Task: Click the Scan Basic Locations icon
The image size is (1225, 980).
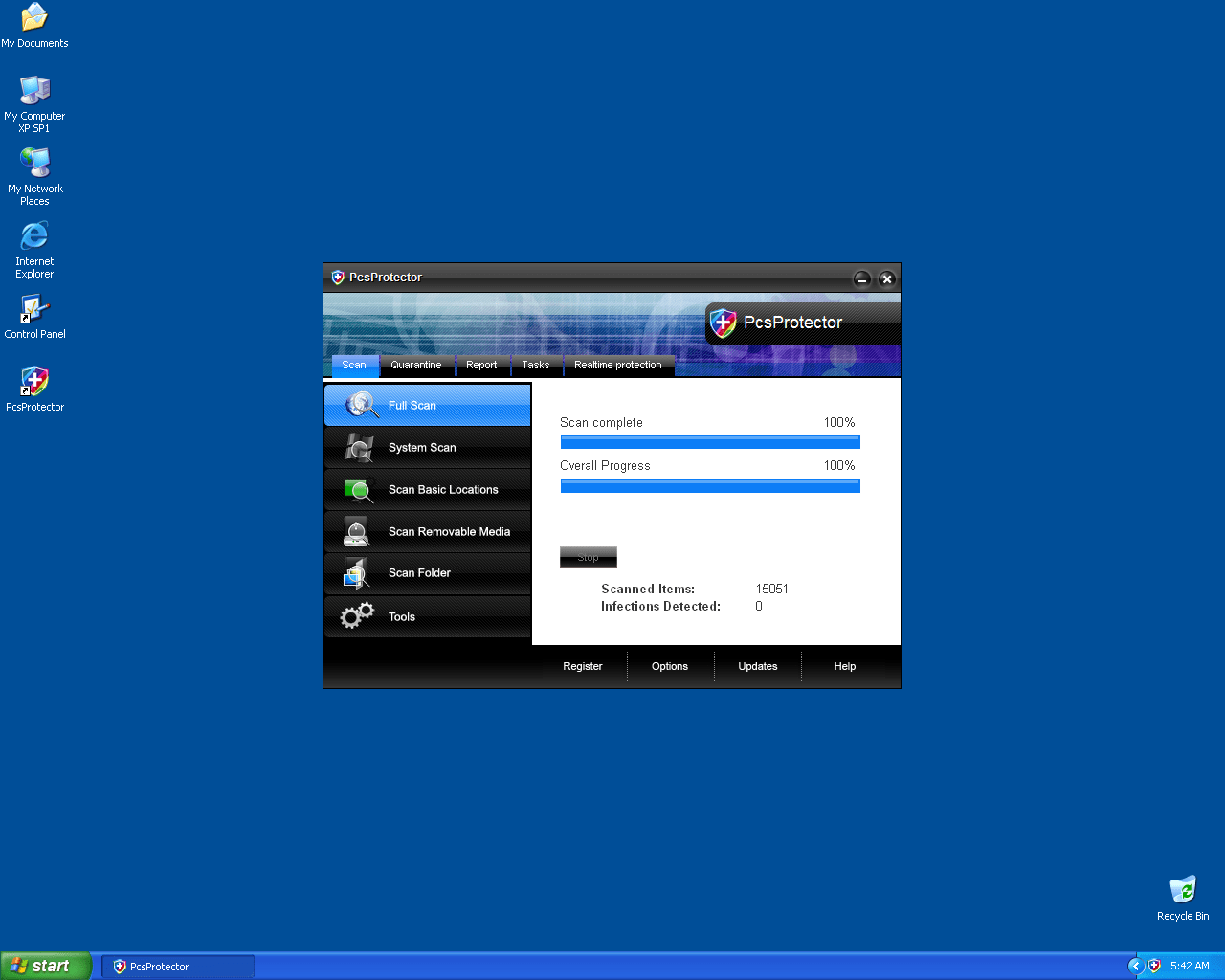Action: 359,490
